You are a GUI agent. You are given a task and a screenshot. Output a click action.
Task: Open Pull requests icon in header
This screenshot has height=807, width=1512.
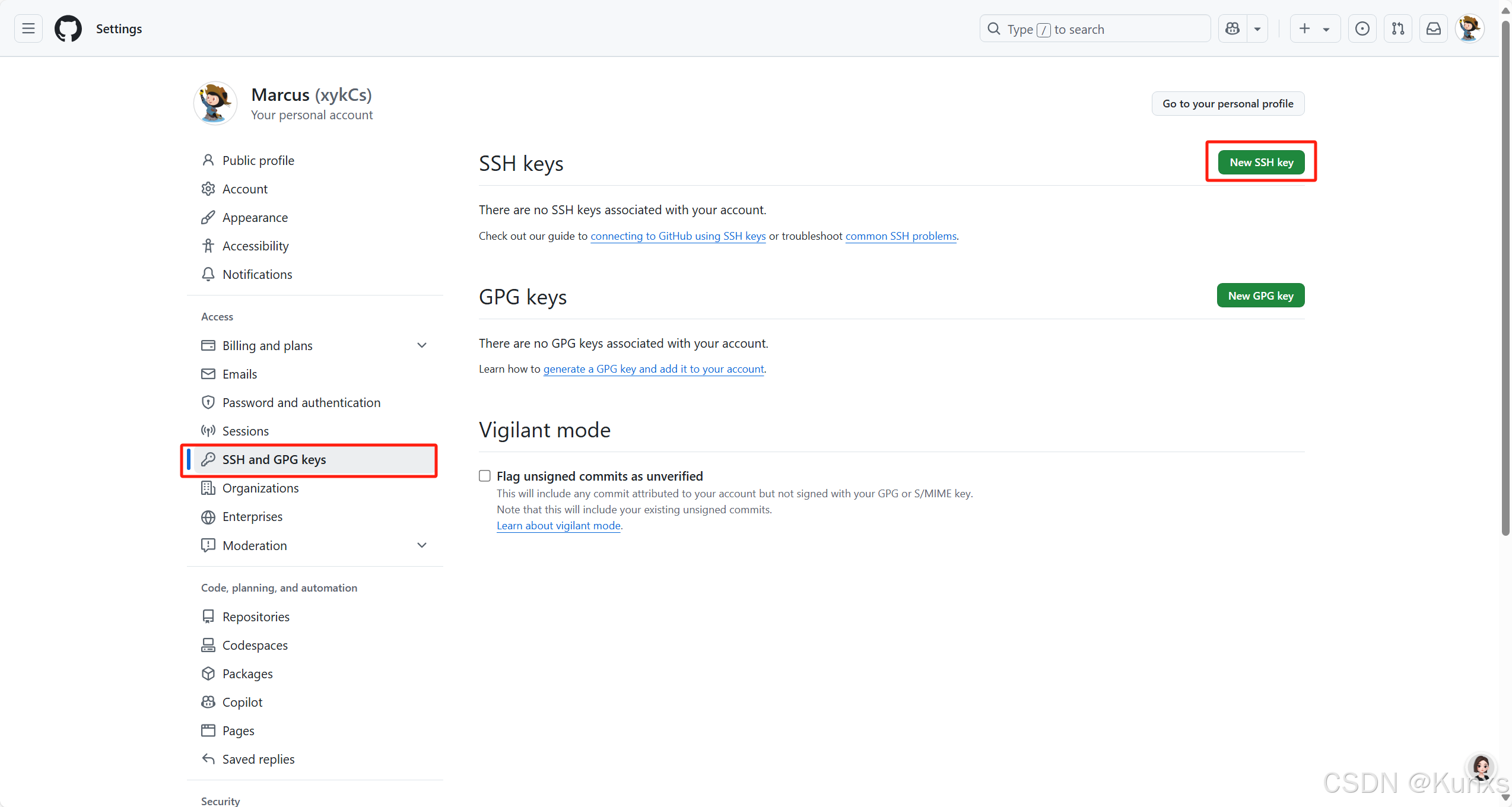tap(1397, 28)
